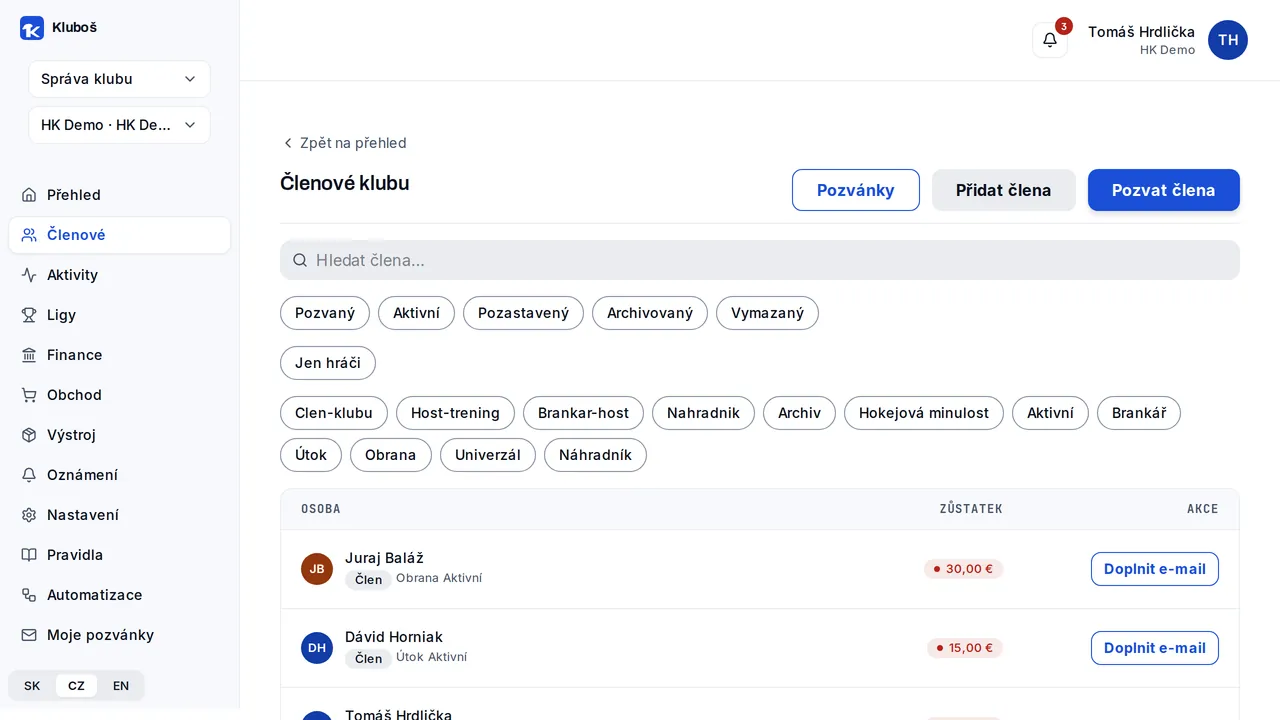Viewport: 1280px width, 720px height.
Task: Toggle the Archivovaný status filter
Action: point(650,313)
